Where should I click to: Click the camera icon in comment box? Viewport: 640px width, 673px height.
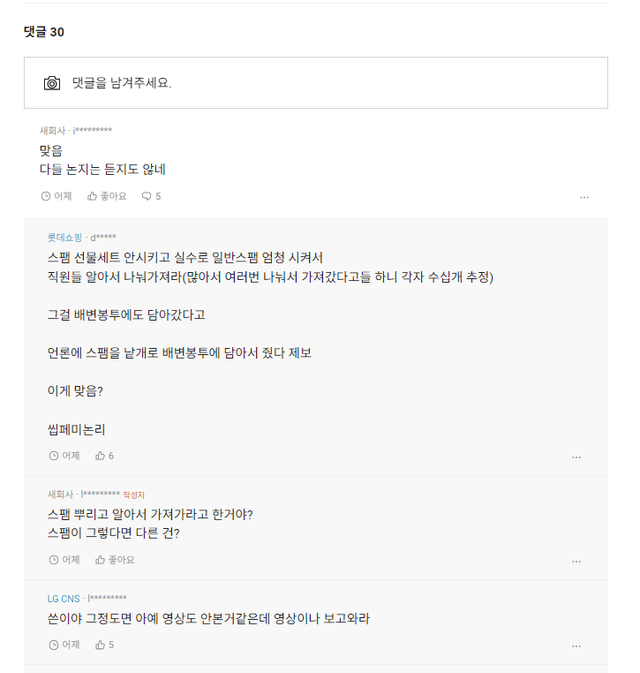52,83
